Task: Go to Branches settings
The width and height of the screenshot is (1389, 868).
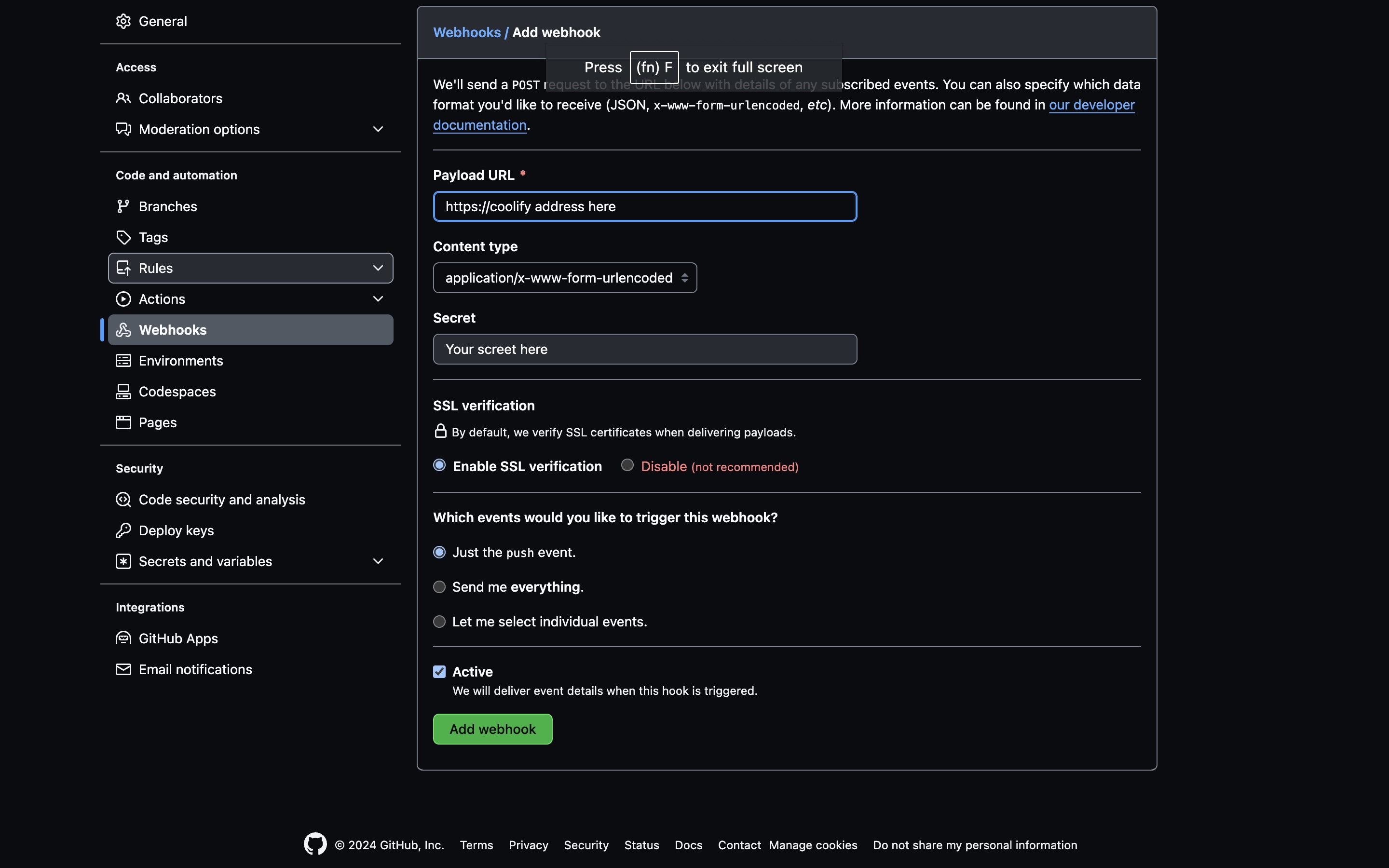Action: [250, 206]
